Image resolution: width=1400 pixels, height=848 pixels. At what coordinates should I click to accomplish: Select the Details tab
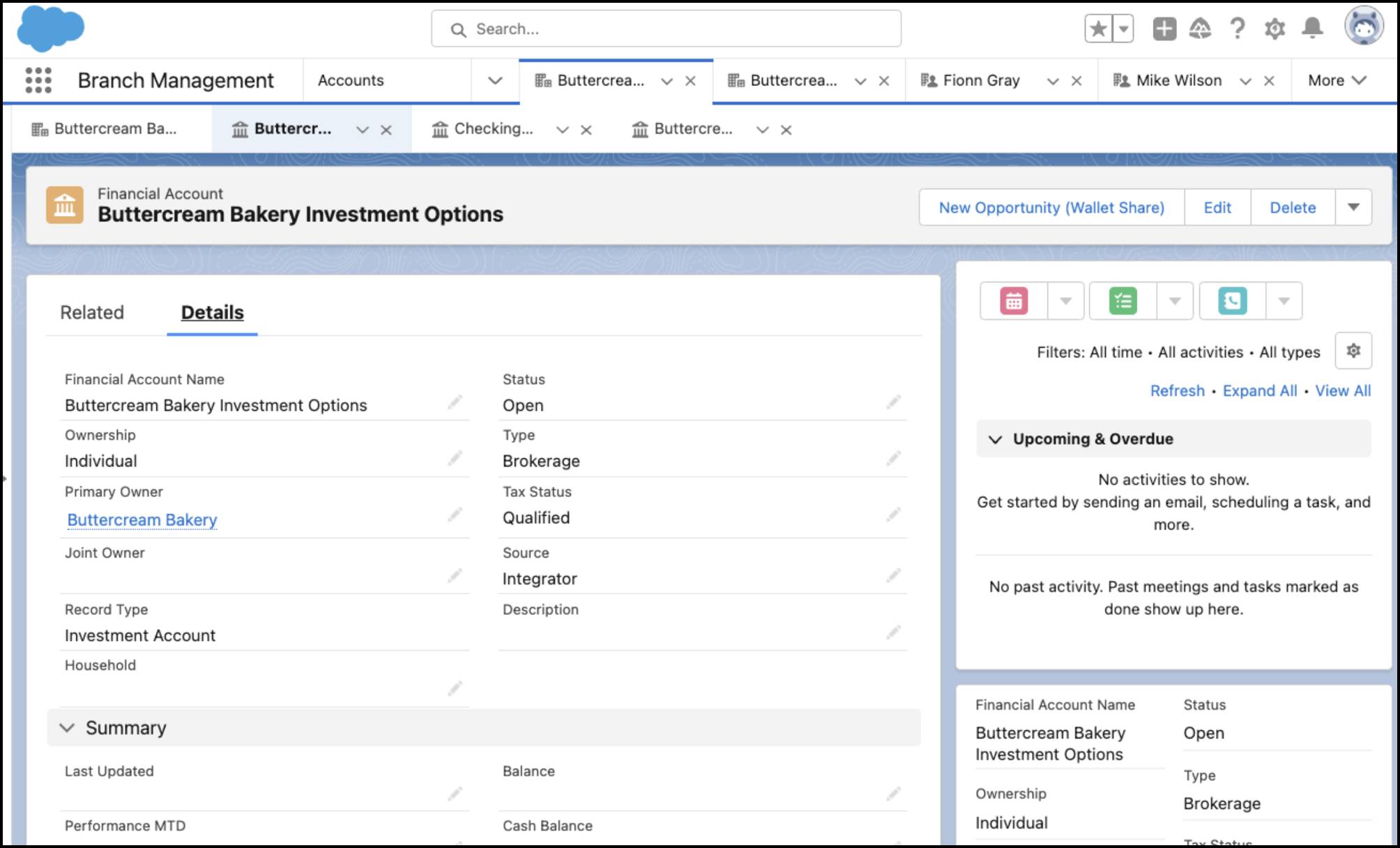tap(213, 312)
